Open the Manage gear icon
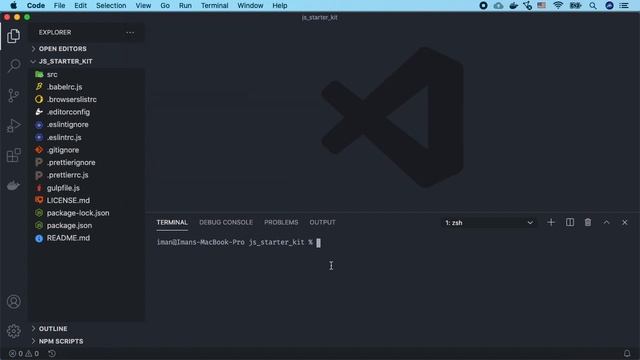The image size is (640, 360). 13,331
